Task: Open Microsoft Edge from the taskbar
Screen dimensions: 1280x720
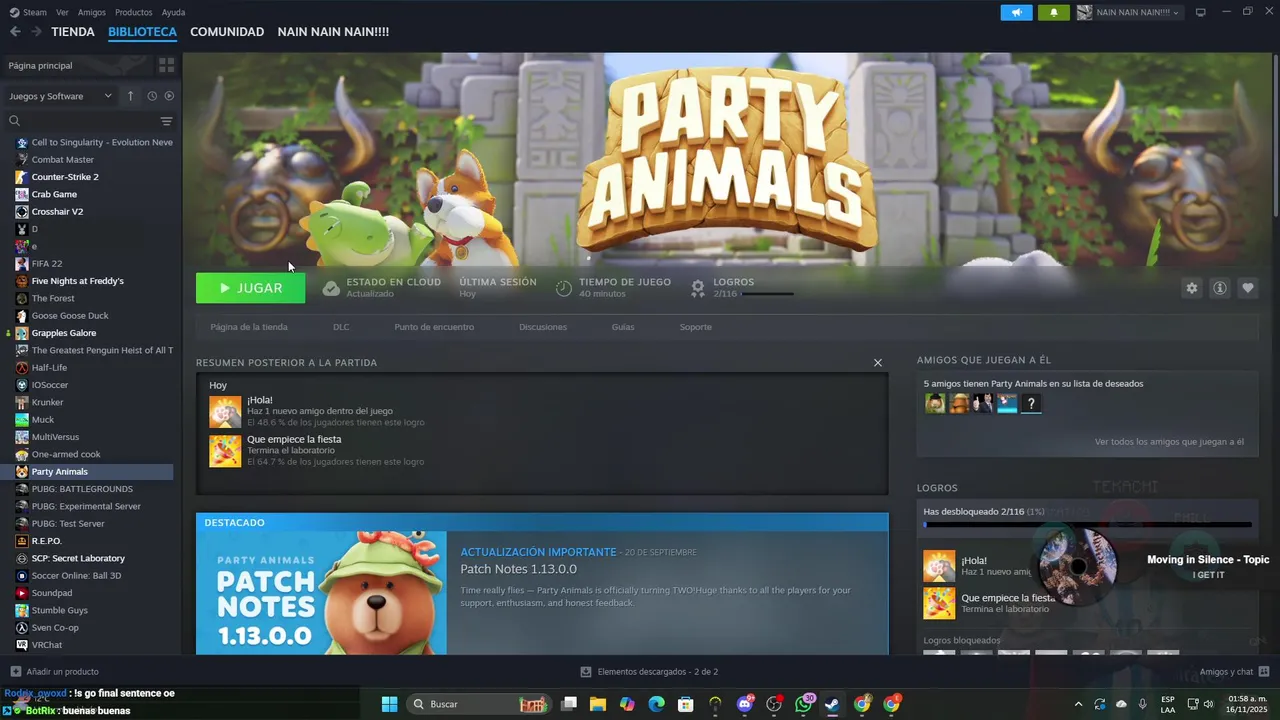Action: click(x=656, y=704)
